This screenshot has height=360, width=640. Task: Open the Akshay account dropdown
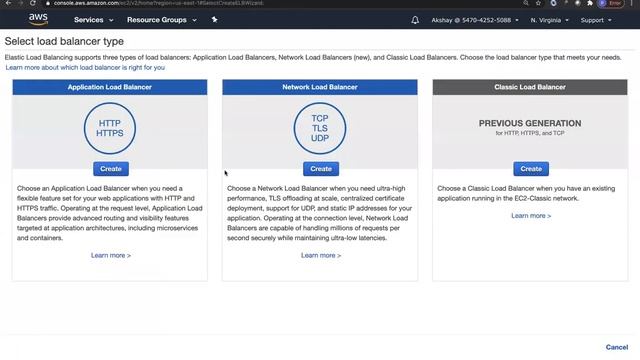click(x=475, y=20)
